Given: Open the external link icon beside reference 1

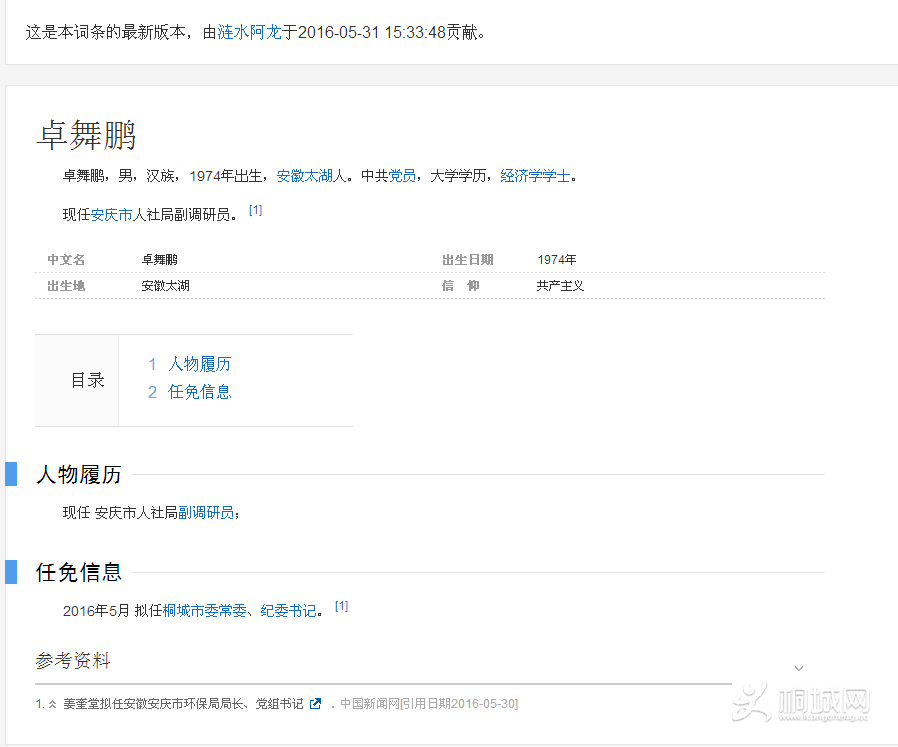Looking at the screenshot, I should pos(315,703).
